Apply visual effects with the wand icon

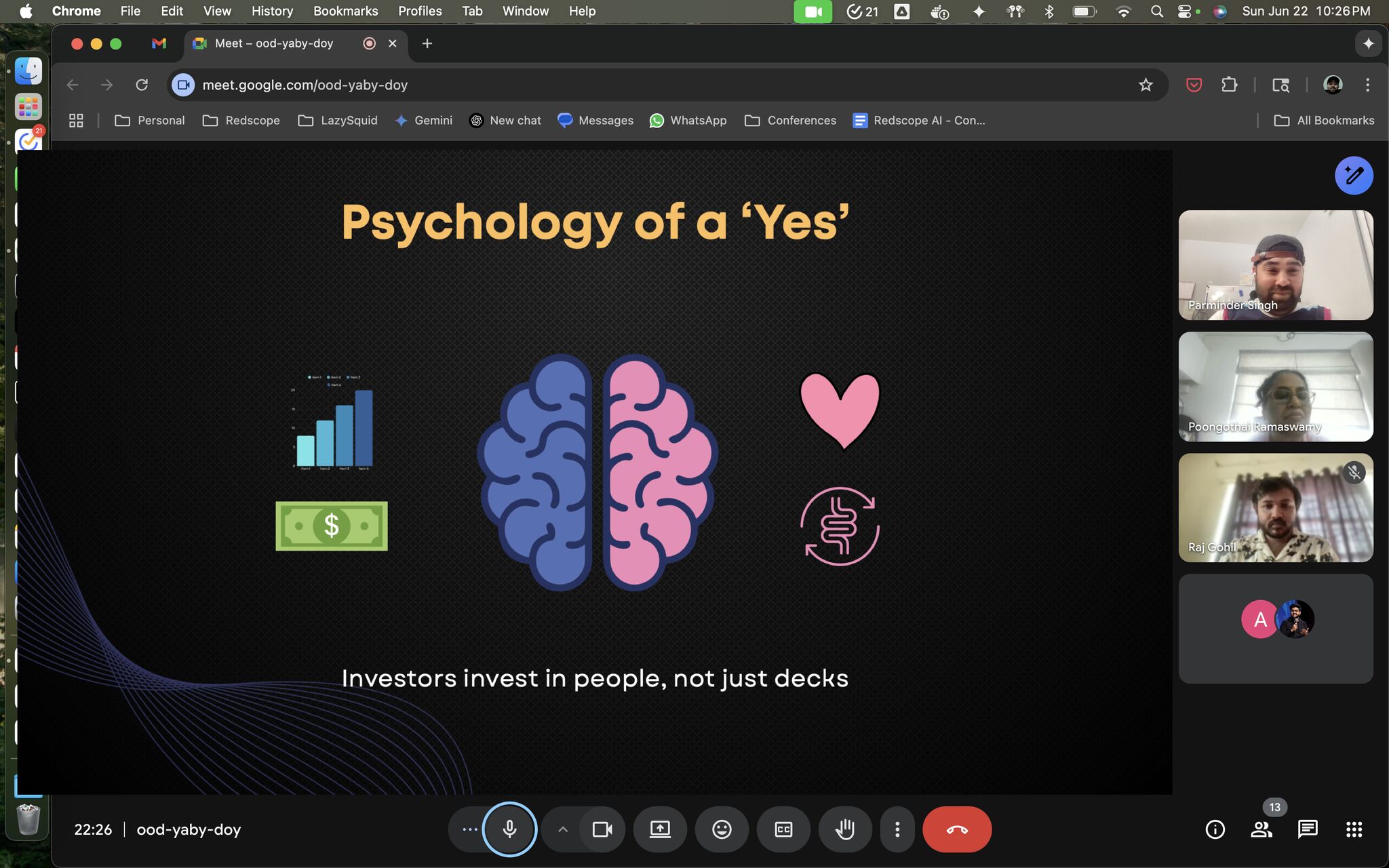pos(1354,175)
